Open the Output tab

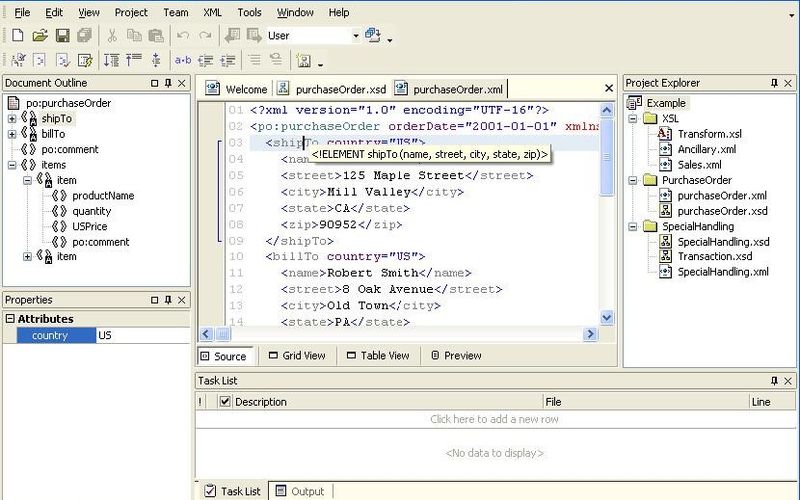[301, 491]
